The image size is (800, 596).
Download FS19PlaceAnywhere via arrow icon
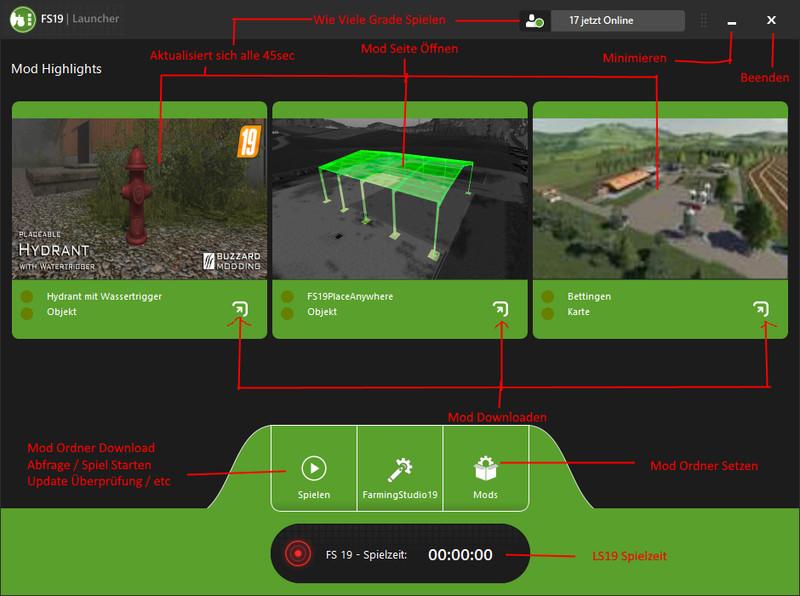(500, 309)
